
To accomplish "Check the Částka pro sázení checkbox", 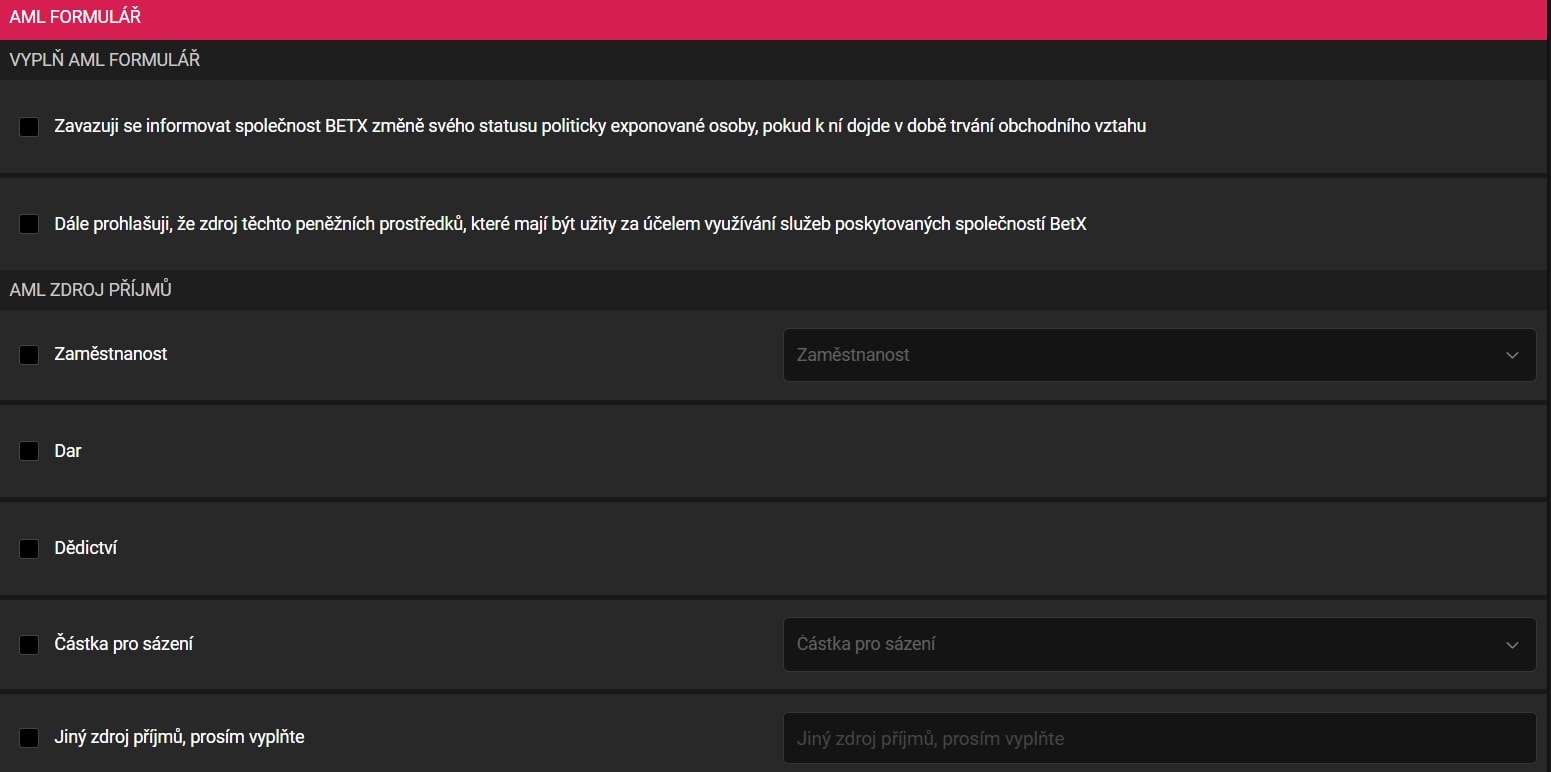I will point(29,645).
